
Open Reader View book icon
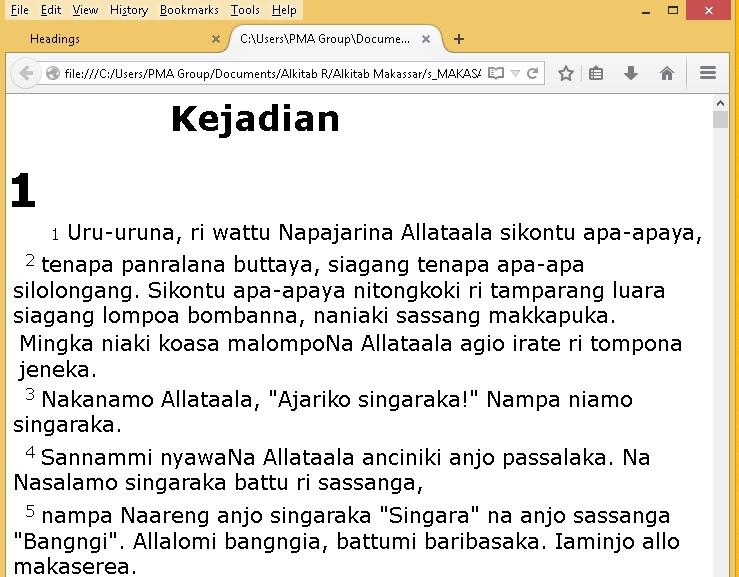click(x=496, y=74)
